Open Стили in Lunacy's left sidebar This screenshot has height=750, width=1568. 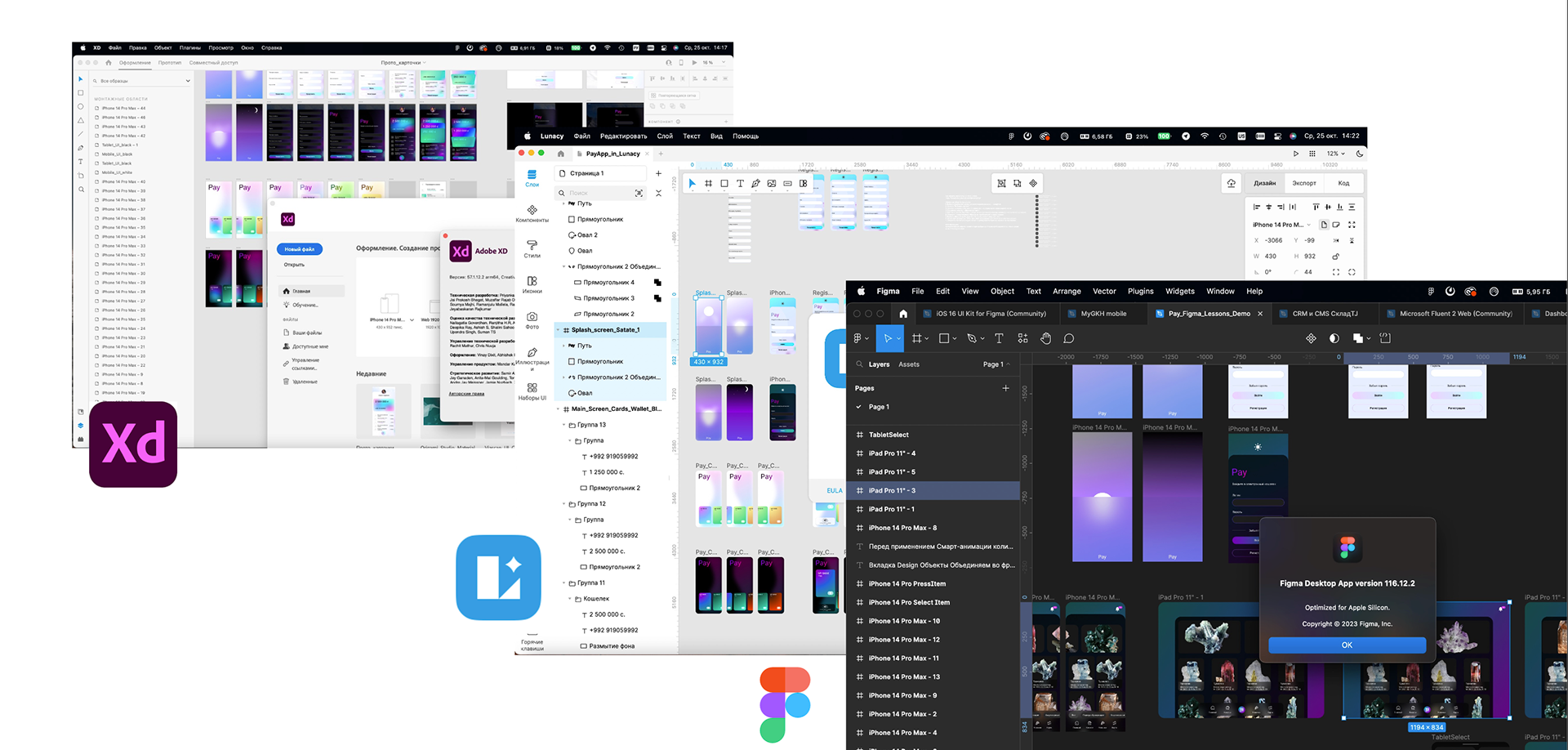click(x=532, y=248)
